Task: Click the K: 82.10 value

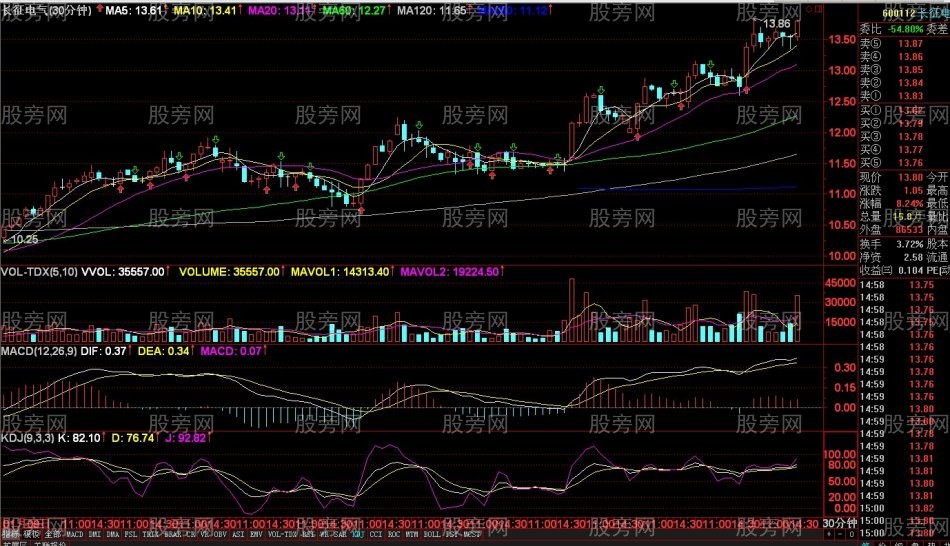Action: (x=79, y=438)
